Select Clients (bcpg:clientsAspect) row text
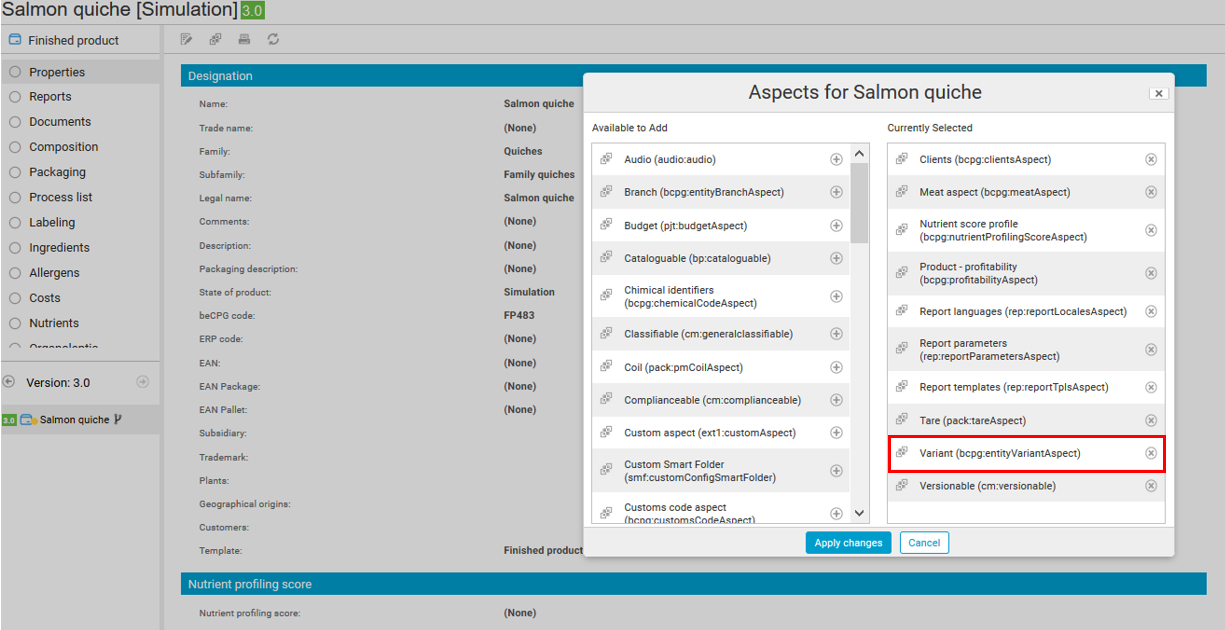 tap(985, 160)
